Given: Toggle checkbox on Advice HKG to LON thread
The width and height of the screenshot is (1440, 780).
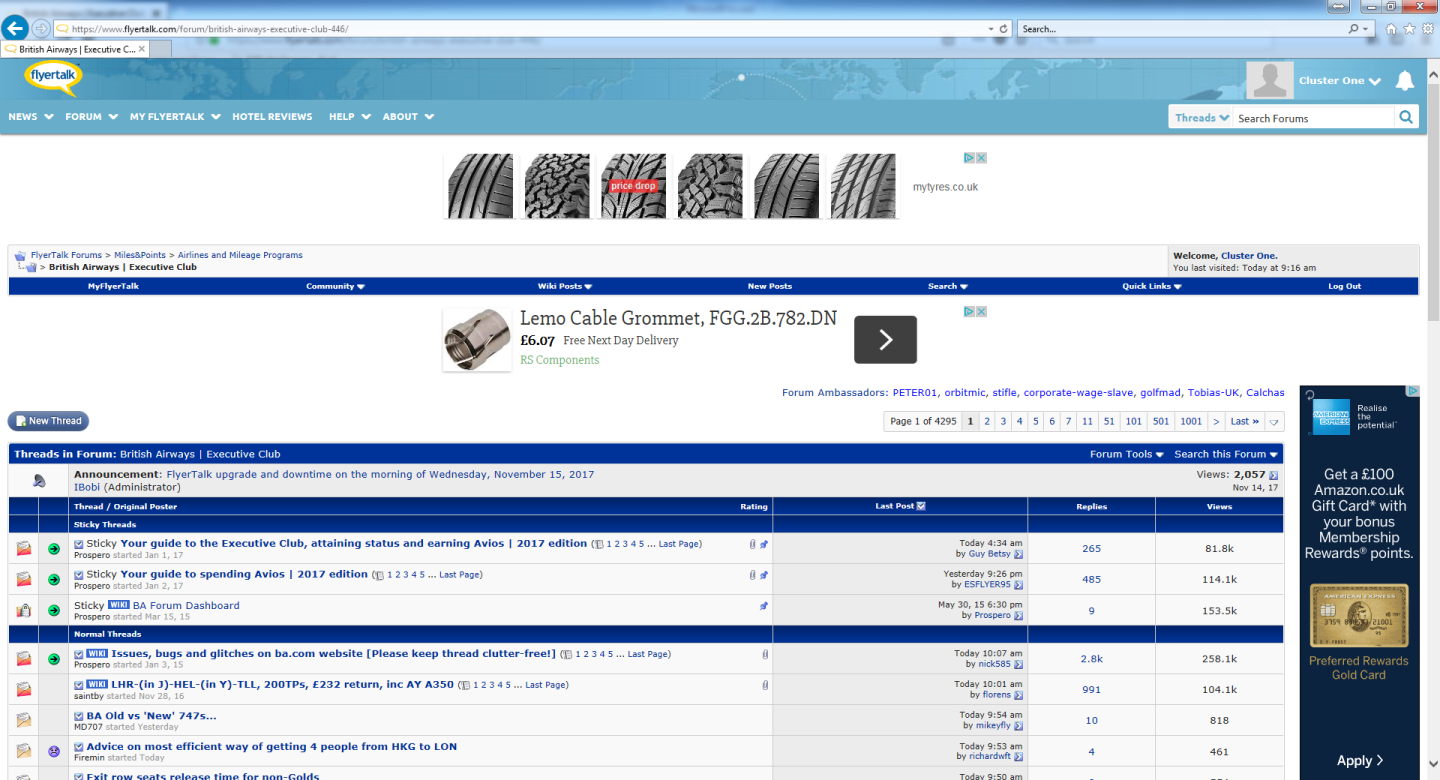Looking at the screenshot, I should [x=79, y=747].
